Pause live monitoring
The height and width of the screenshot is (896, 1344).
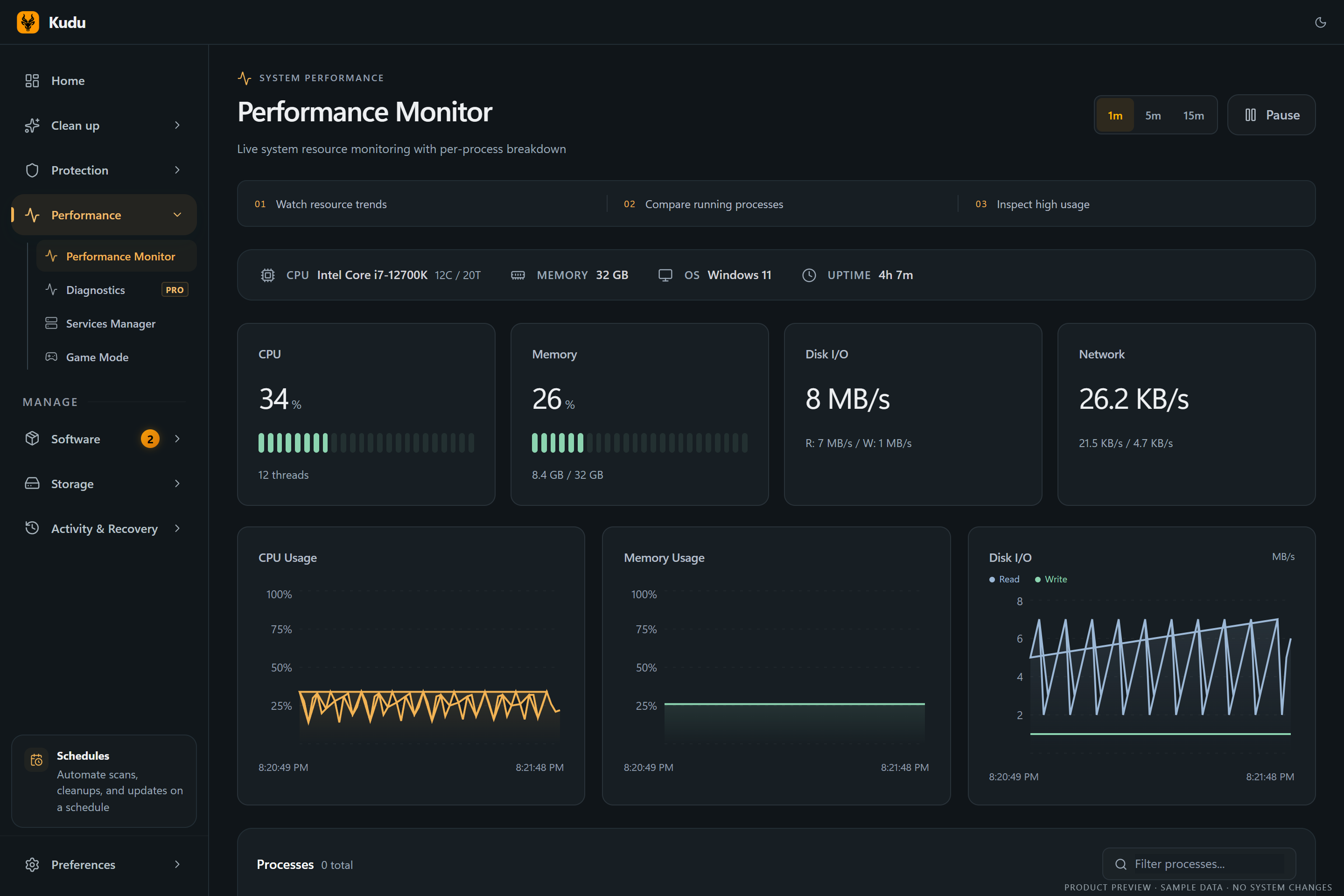tap(1271, 115)
